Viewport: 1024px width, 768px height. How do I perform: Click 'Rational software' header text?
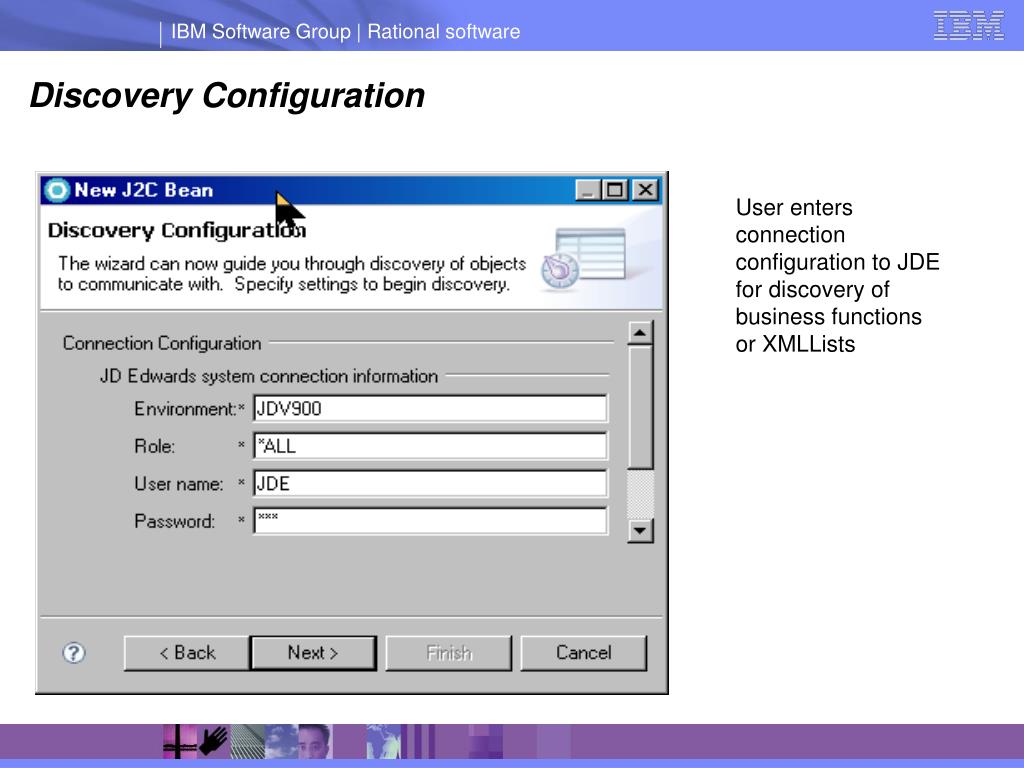coord(443,31)
